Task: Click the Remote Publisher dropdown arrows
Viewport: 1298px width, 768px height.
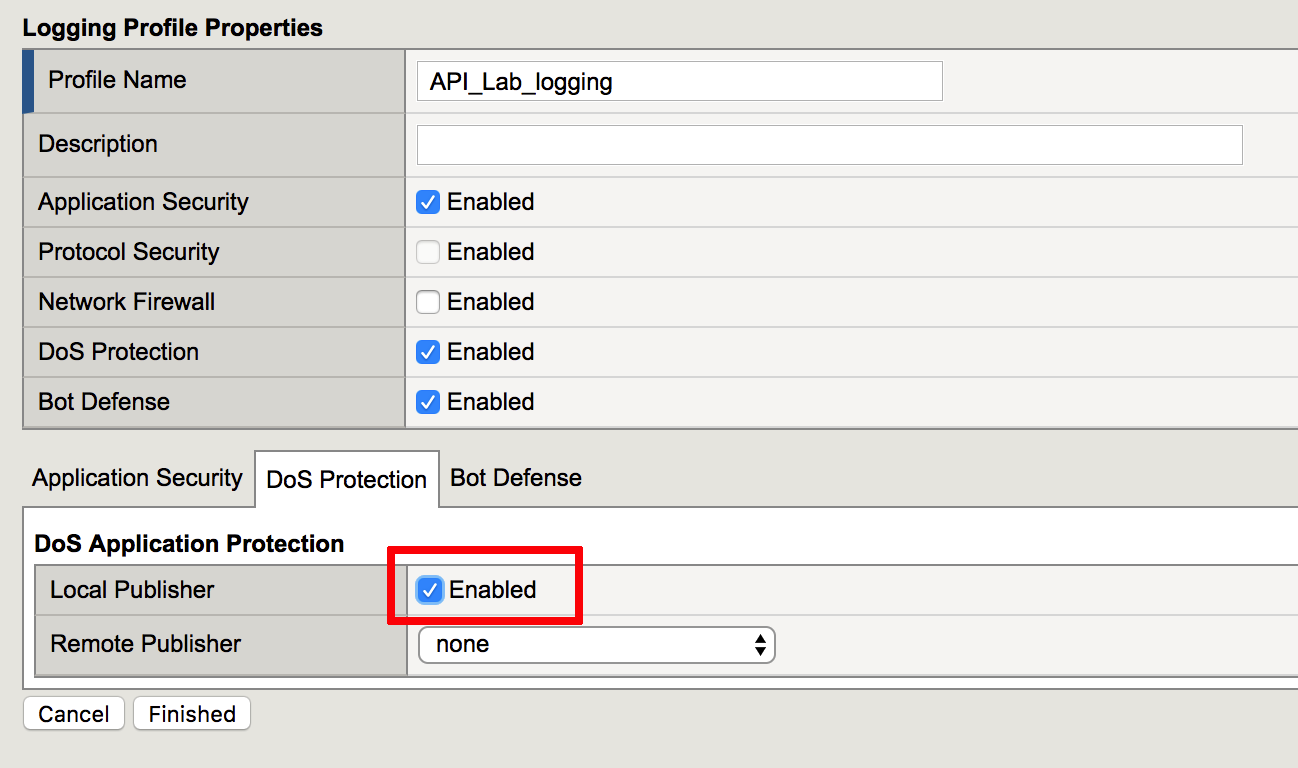Action: [x=761, y=645]
